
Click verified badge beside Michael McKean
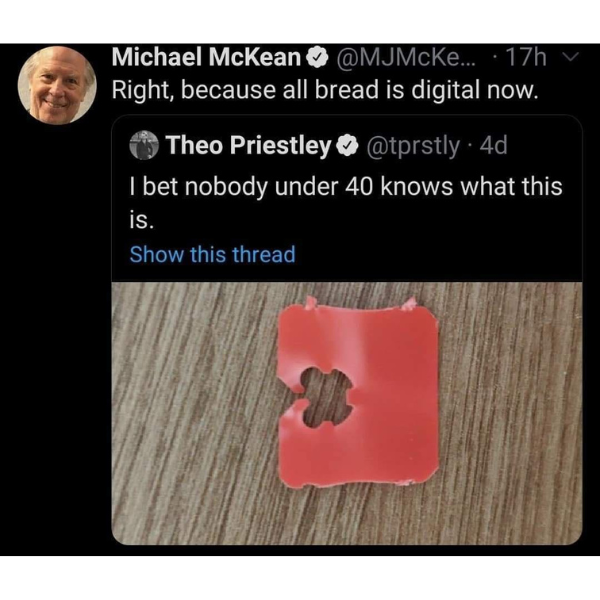click(x=317, y=58)
